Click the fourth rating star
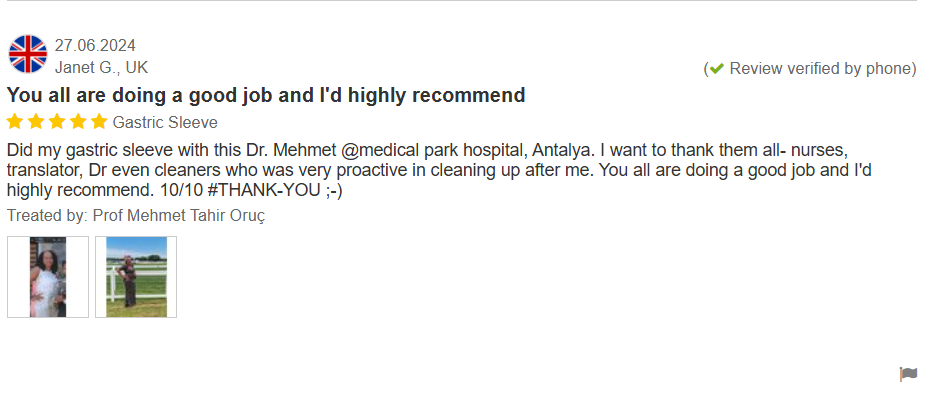This screenshot has height=407, width=943. (78, 122)
